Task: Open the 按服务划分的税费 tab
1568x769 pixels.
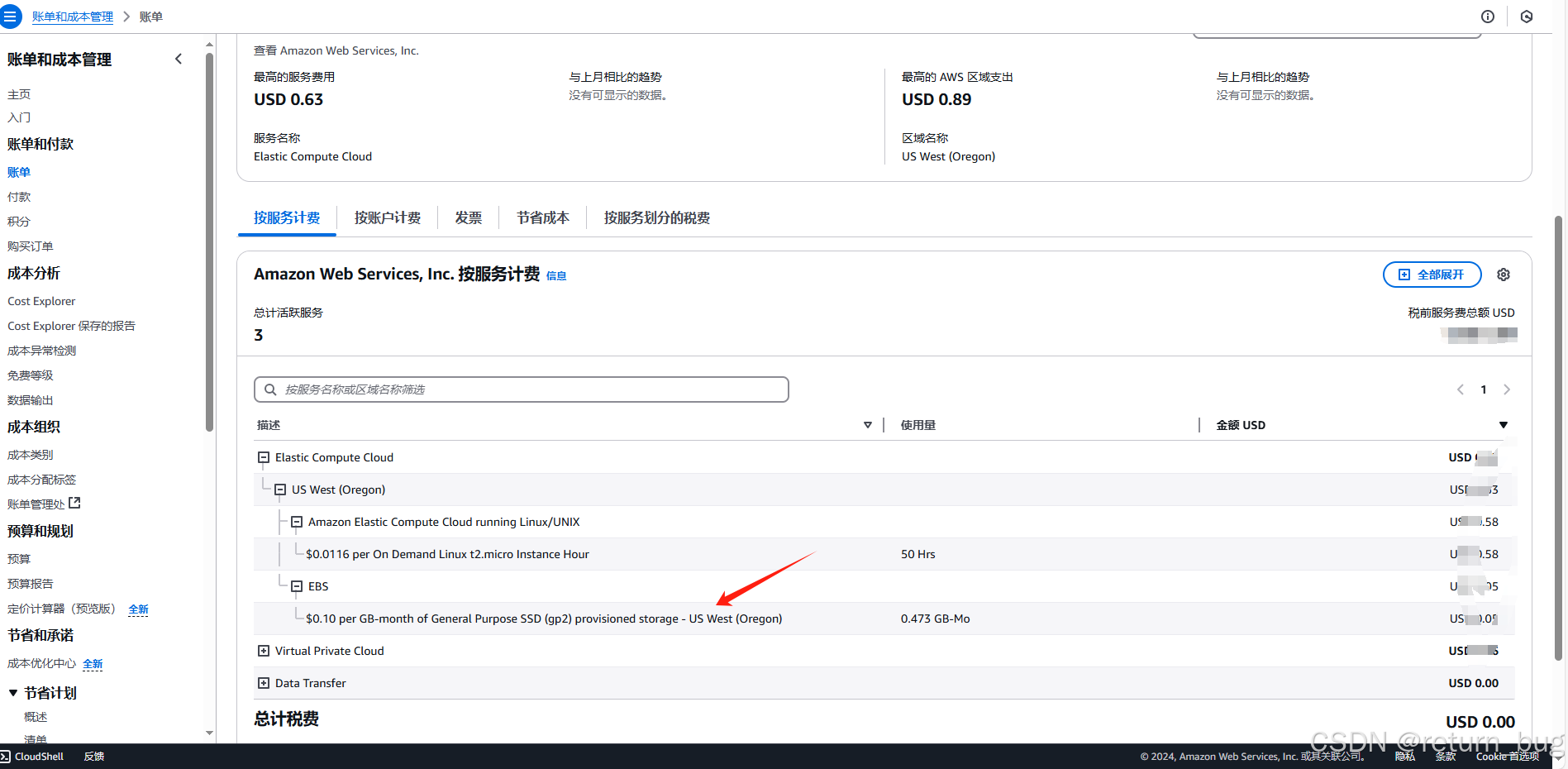Action: [657, 217]
